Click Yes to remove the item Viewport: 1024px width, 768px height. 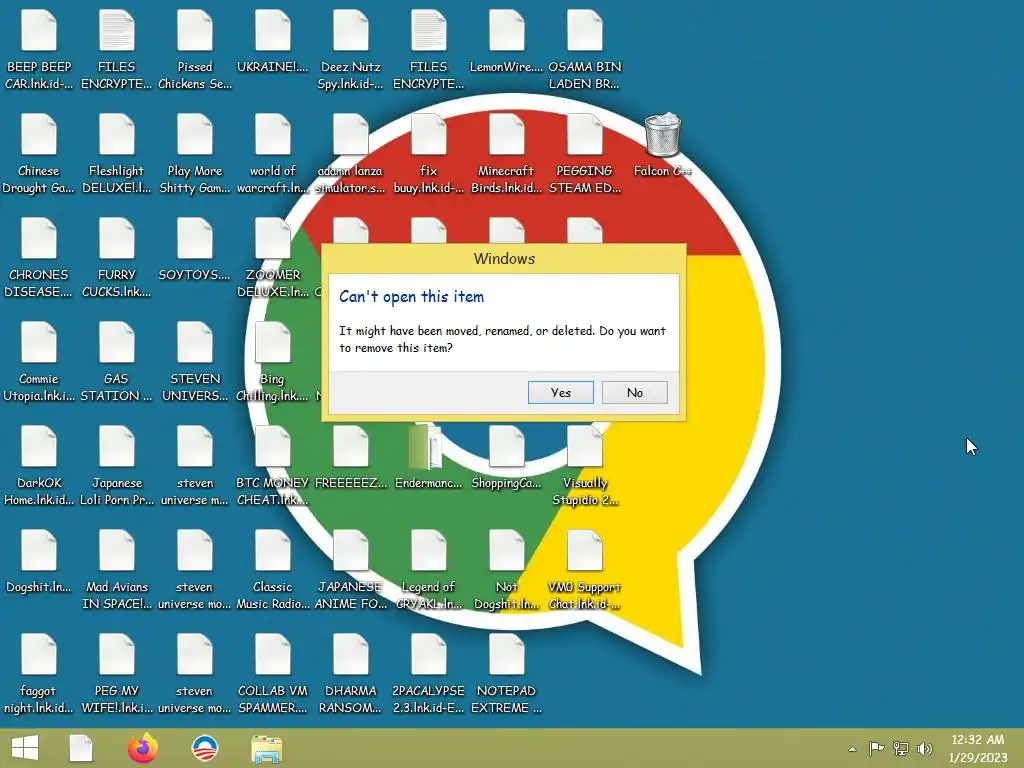560,392
